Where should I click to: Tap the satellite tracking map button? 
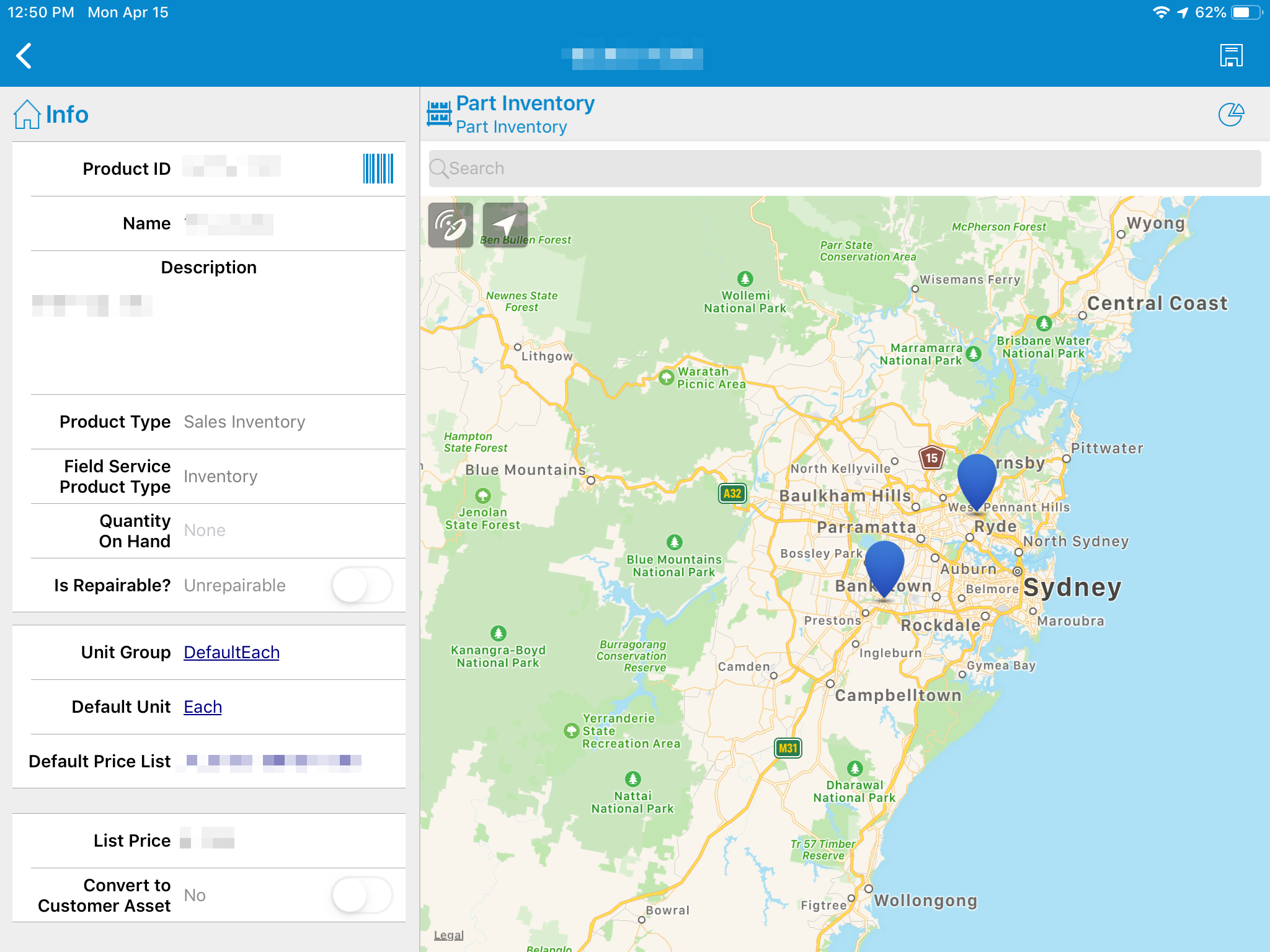451,225
